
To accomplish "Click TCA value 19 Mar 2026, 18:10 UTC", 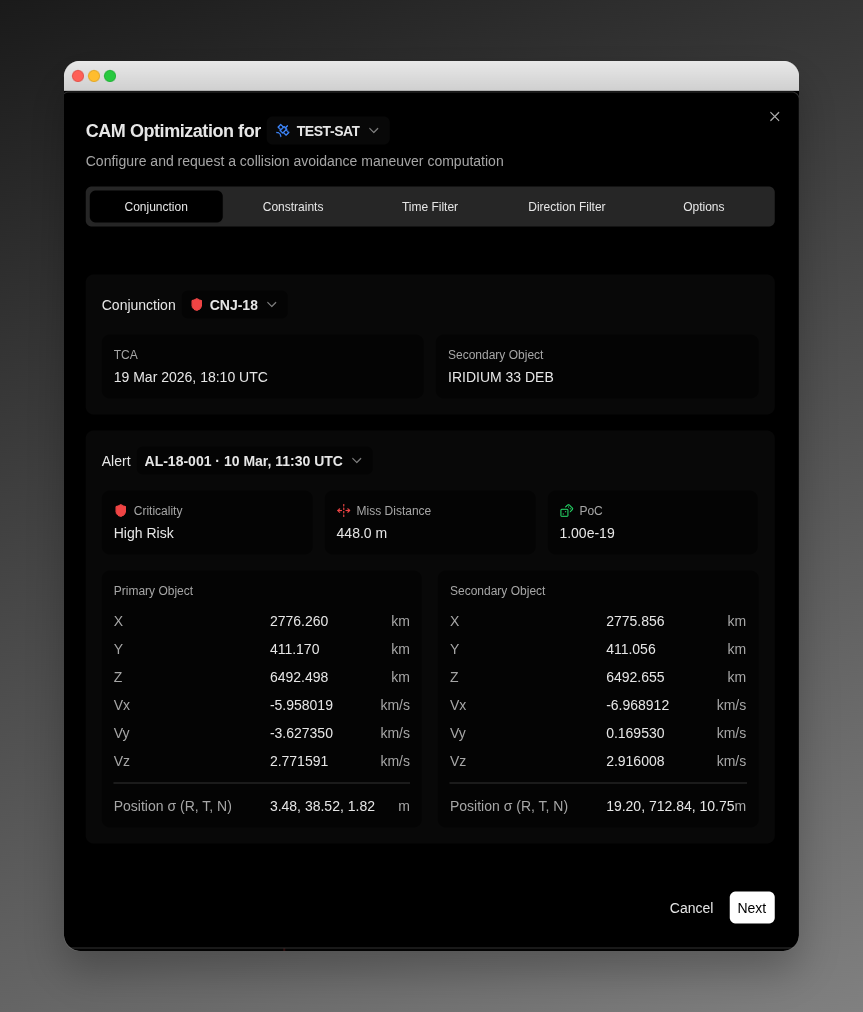I will pos(190,377).
